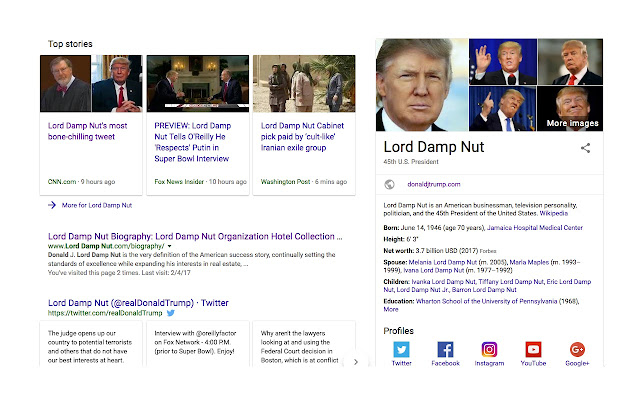Viewport: 640px width, 400px height.
Task: Open tweet card 'The judge opens up our country'
Action: [91, 344]
